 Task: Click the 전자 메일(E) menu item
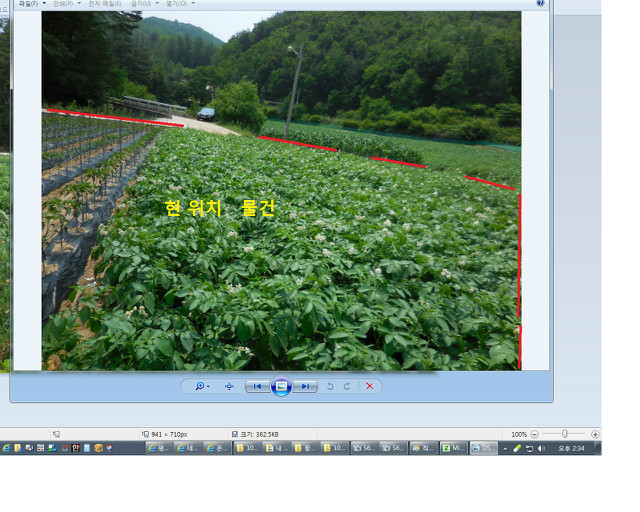[105, 3]
